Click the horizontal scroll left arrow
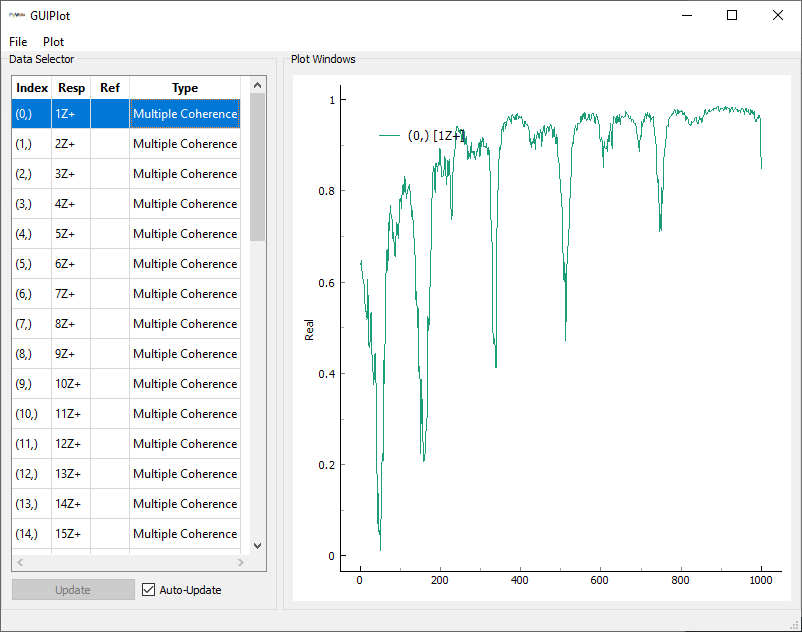 [x=20, y=563]
